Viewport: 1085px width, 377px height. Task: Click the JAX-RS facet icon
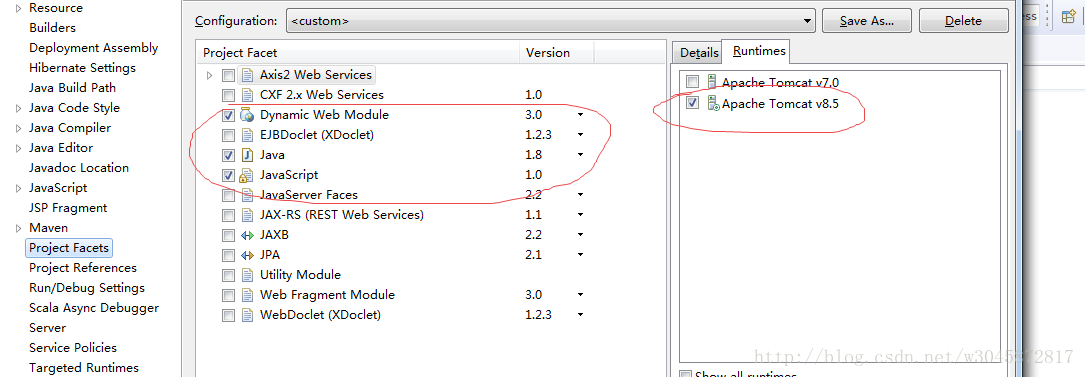(x=247, y=215)
